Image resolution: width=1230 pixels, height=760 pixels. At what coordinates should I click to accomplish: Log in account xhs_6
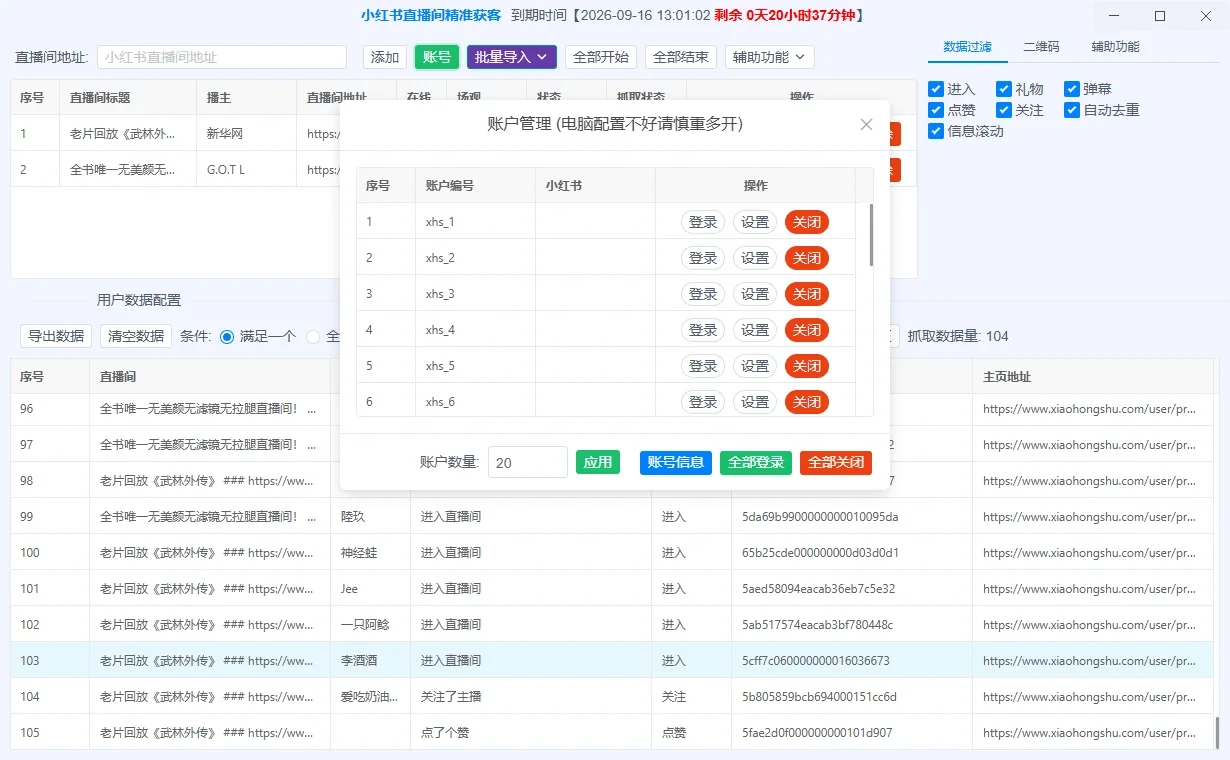703,402
